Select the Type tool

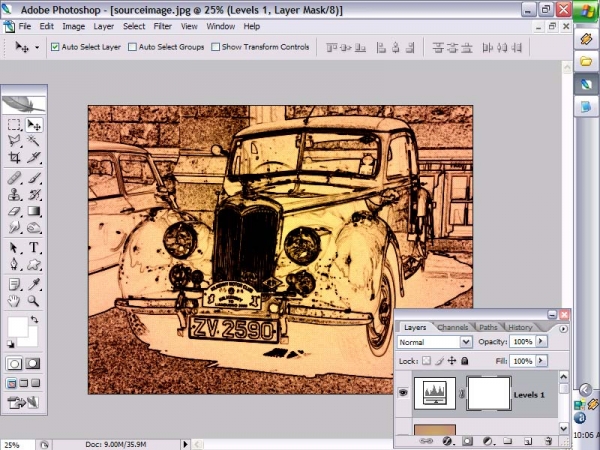coord(34,248)
